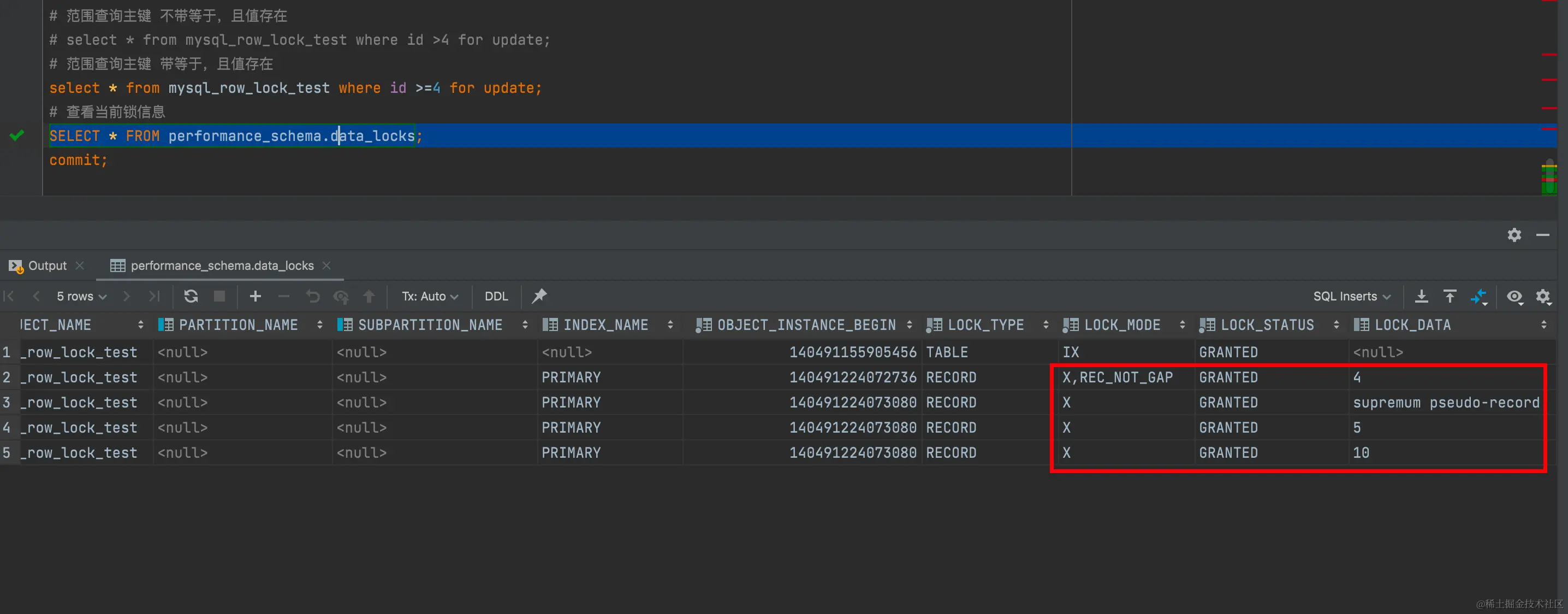
Task: Open the SQL Inserts extractor dropdown
Action: tap(1351, 296)
